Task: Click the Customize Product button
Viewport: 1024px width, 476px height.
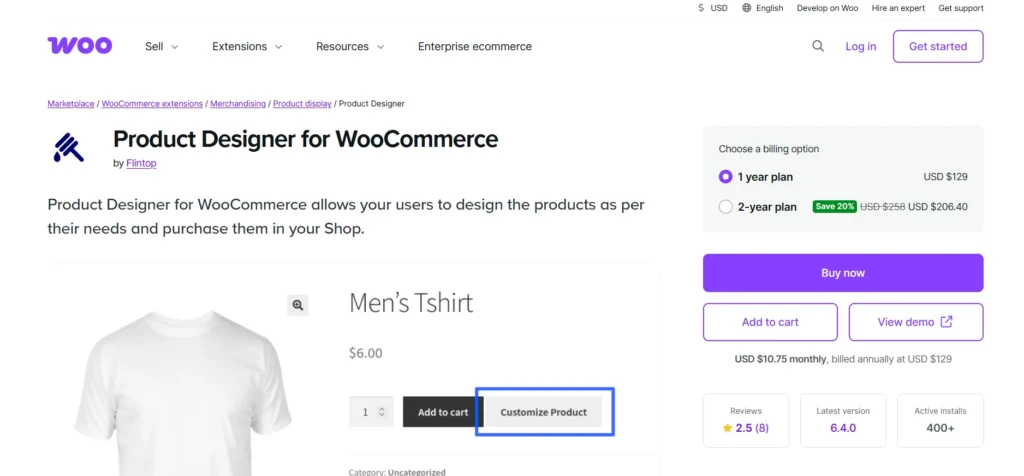Action: pyautogui.click(x=543, y=412)
